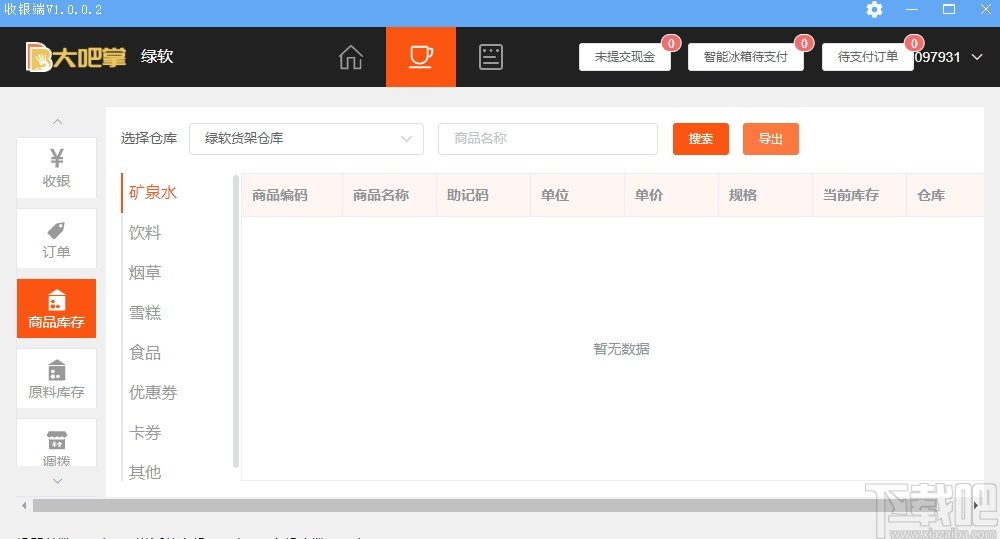Viewport: 1000px width, 539px height.
Task: Select the 食品 category
Action: 145,352
